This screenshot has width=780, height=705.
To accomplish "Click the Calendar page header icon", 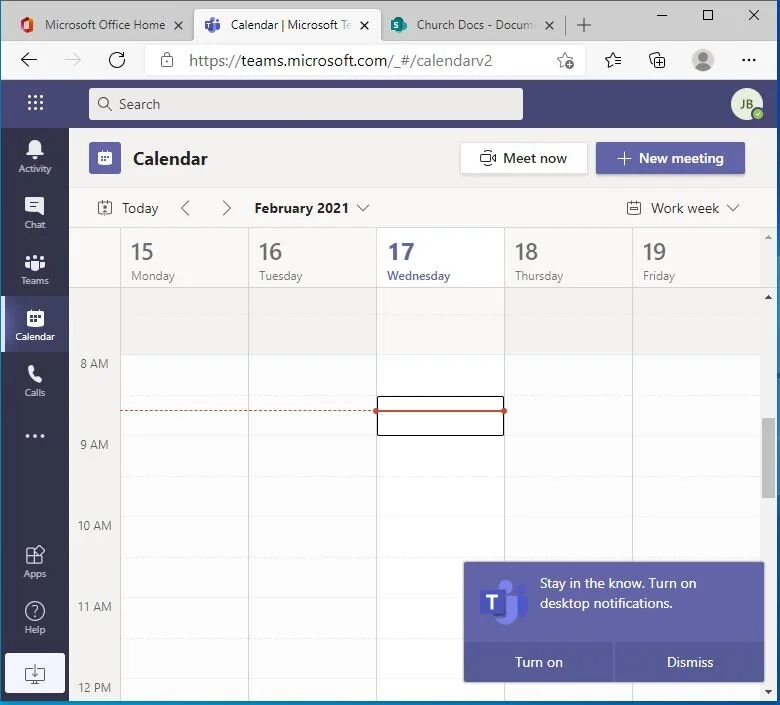I will tap(105, 158).
